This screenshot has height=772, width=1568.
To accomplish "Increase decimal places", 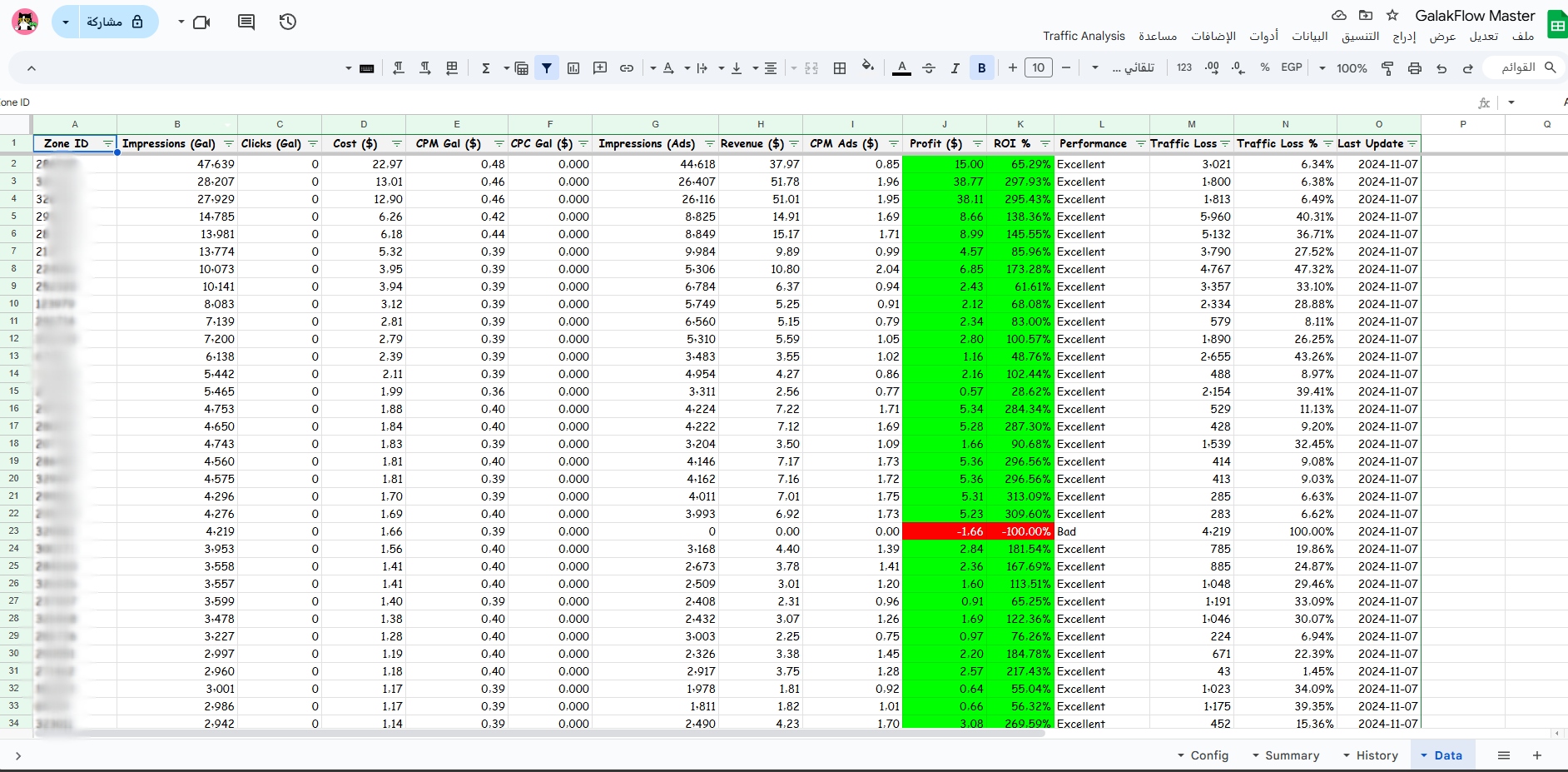I will pyautogui.click(x=1212, y=67).
